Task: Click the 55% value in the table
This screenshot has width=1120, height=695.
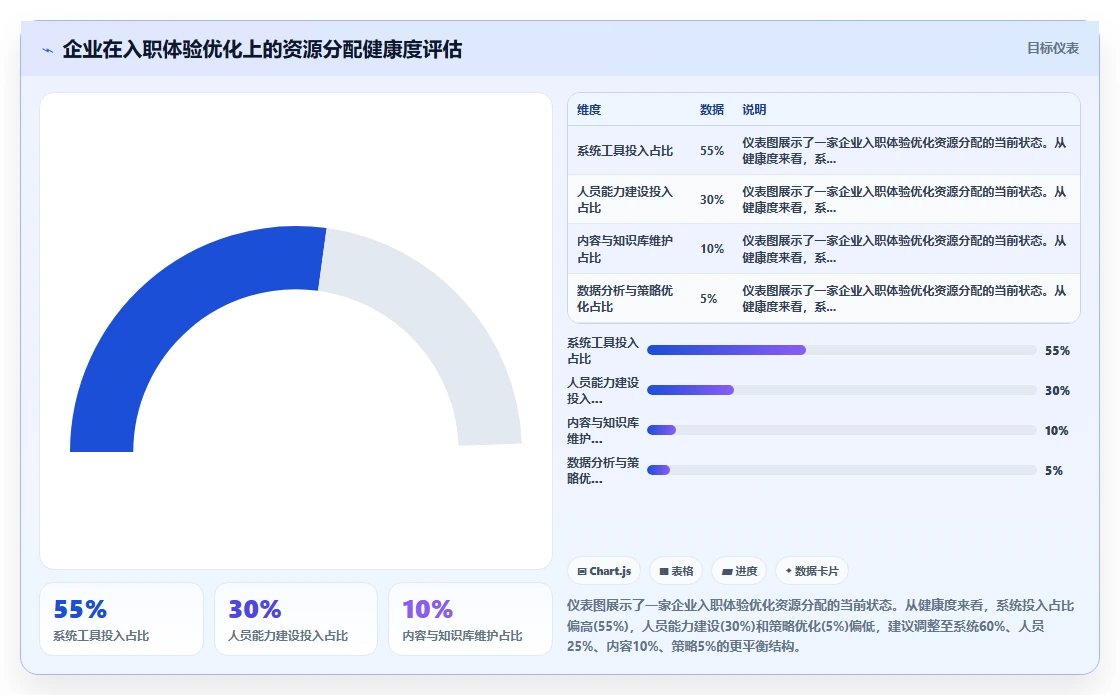Action: click(711, 151)
